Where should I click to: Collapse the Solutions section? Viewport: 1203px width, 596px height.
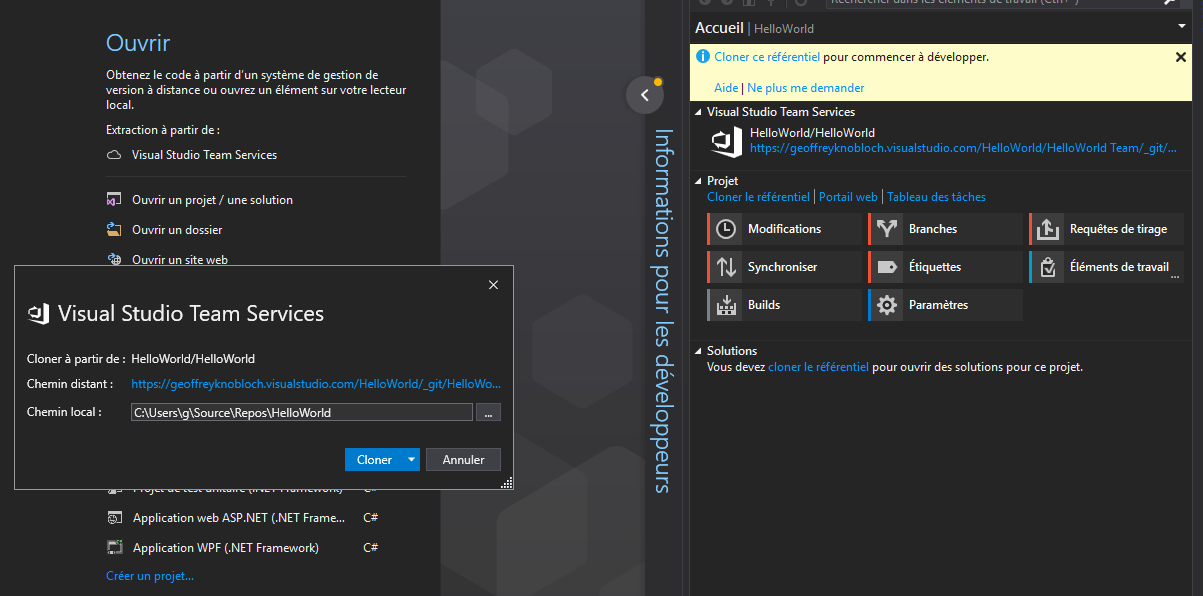tap(699, 351)
